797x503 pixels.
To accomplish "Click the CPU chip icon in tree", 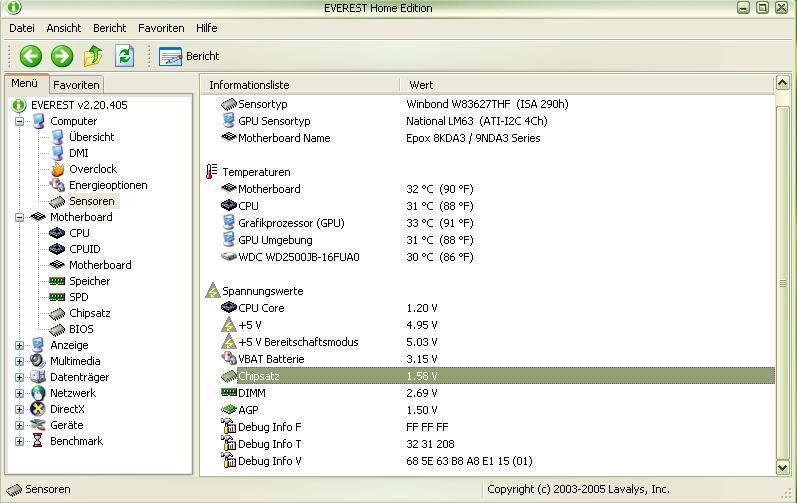I will (x=57, y=233).
